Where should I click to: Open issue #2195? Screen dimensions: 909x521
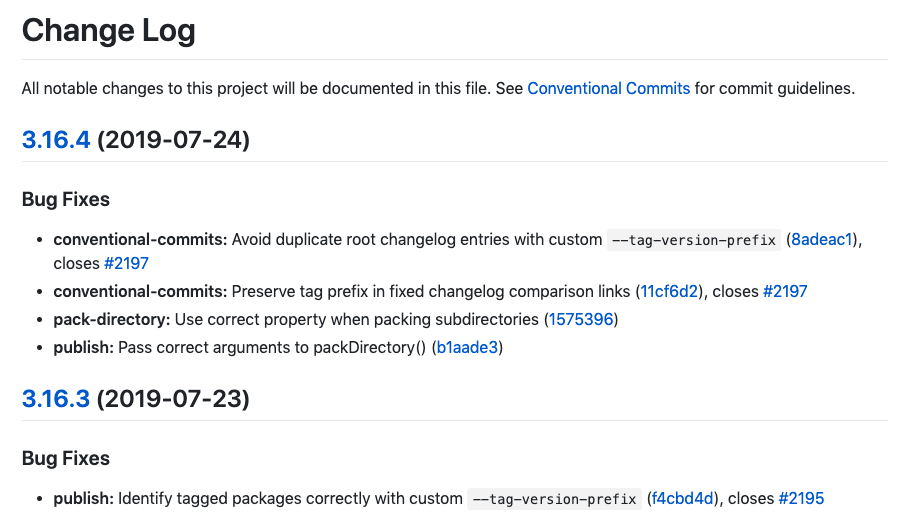[x=801, y=498]
